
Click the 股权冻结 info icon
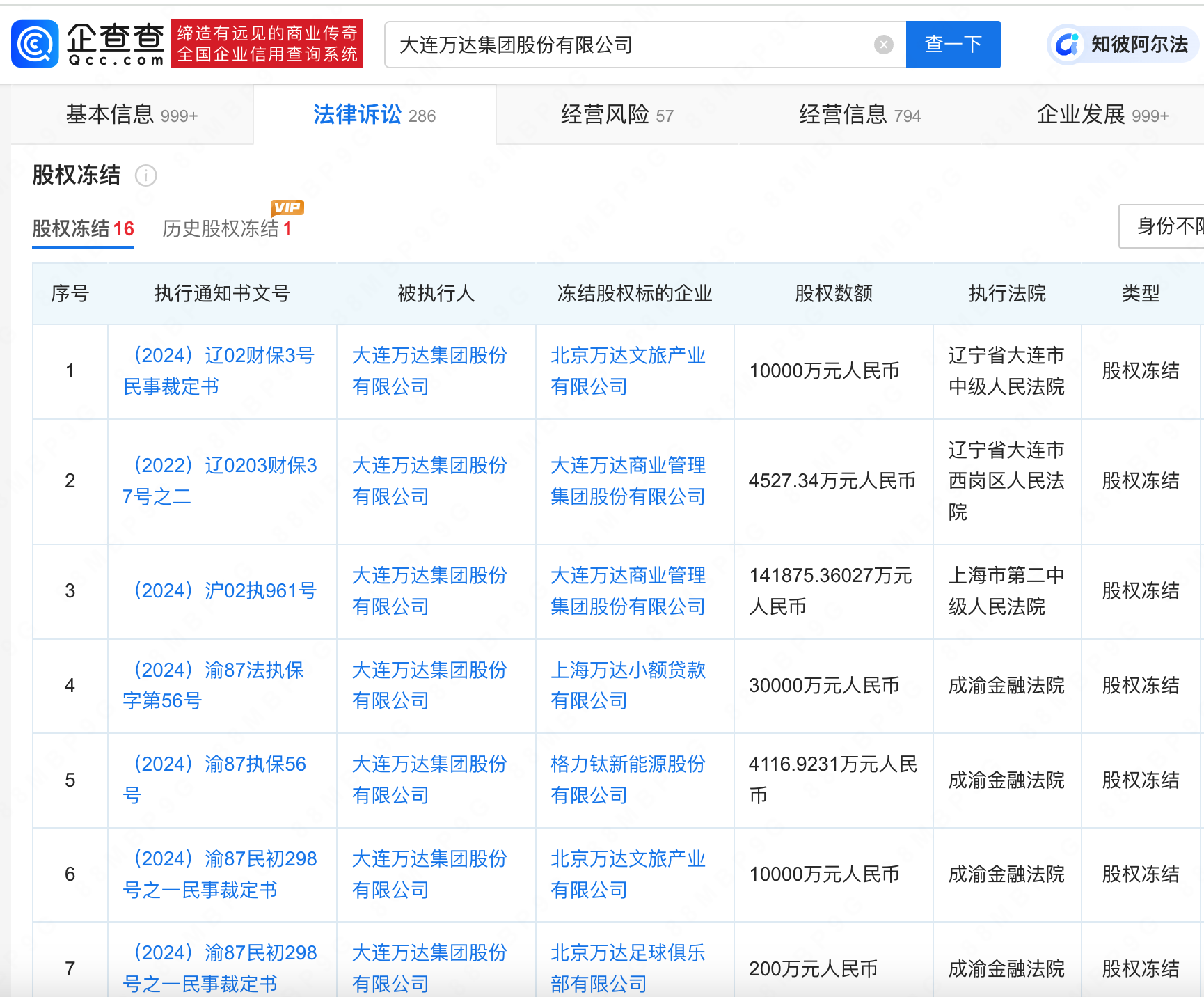pos(145,175)
